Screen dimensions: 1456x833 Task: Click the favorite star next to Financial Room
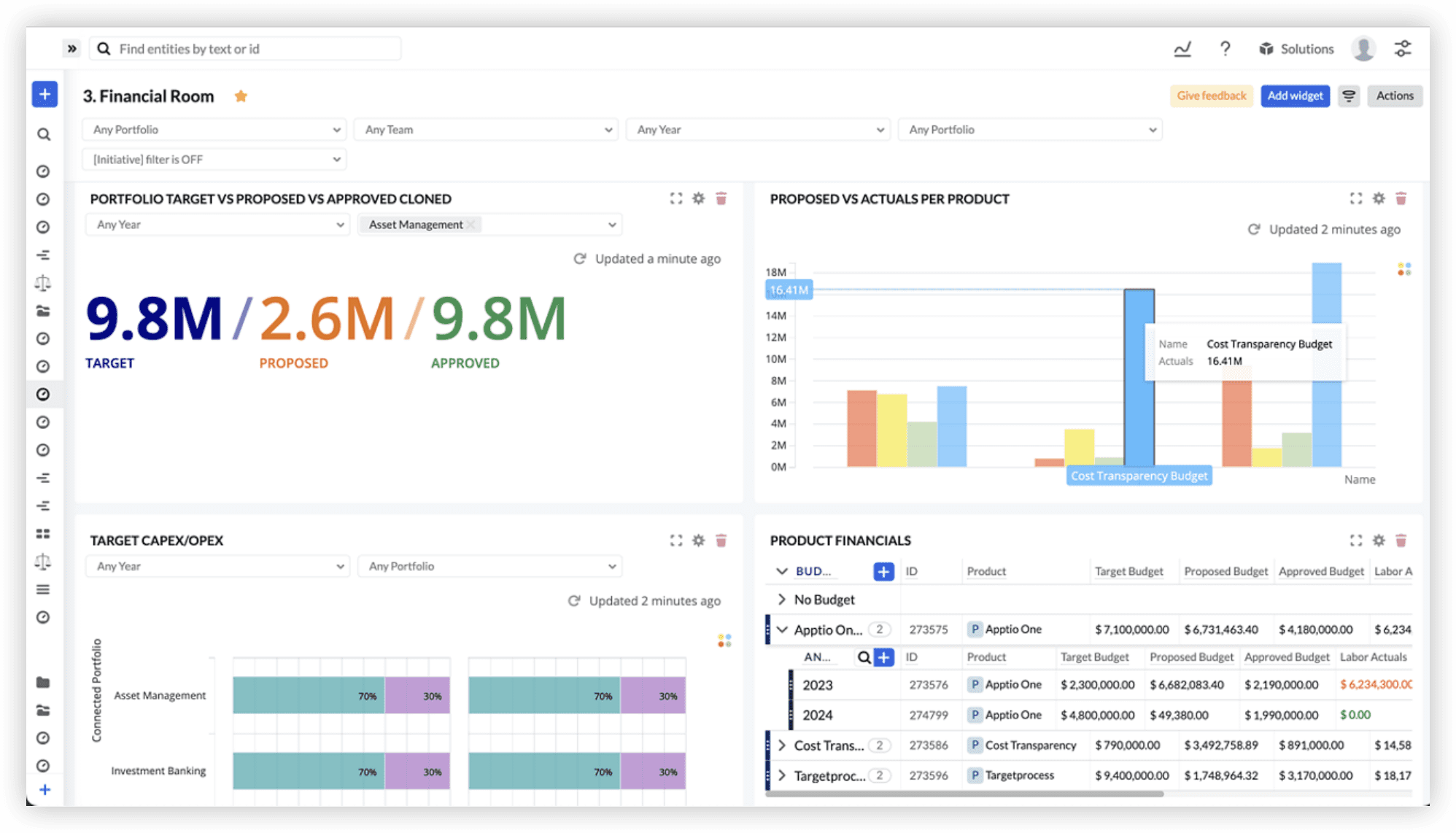(x=241, y=96)
